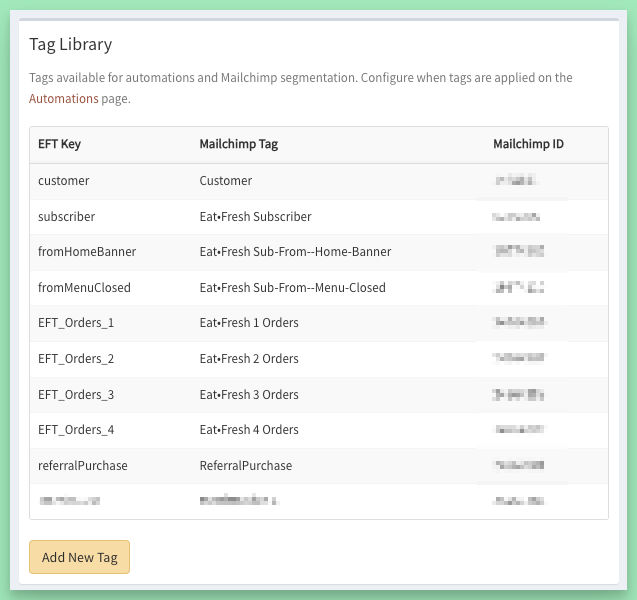637x600 pixels.
Task: Open the Automations page link
Action: click(x=63, y=99)
